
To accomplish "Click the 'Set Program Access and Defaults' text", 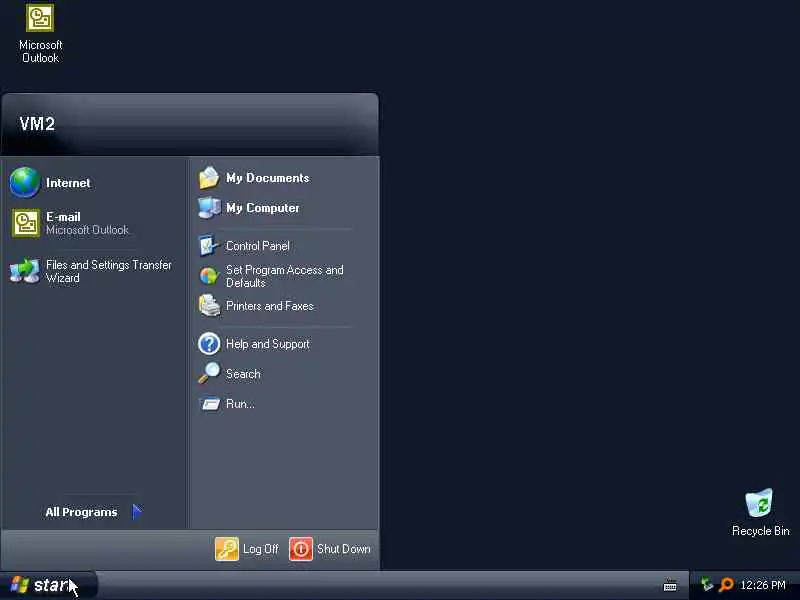I will click(x=285, y=276).
